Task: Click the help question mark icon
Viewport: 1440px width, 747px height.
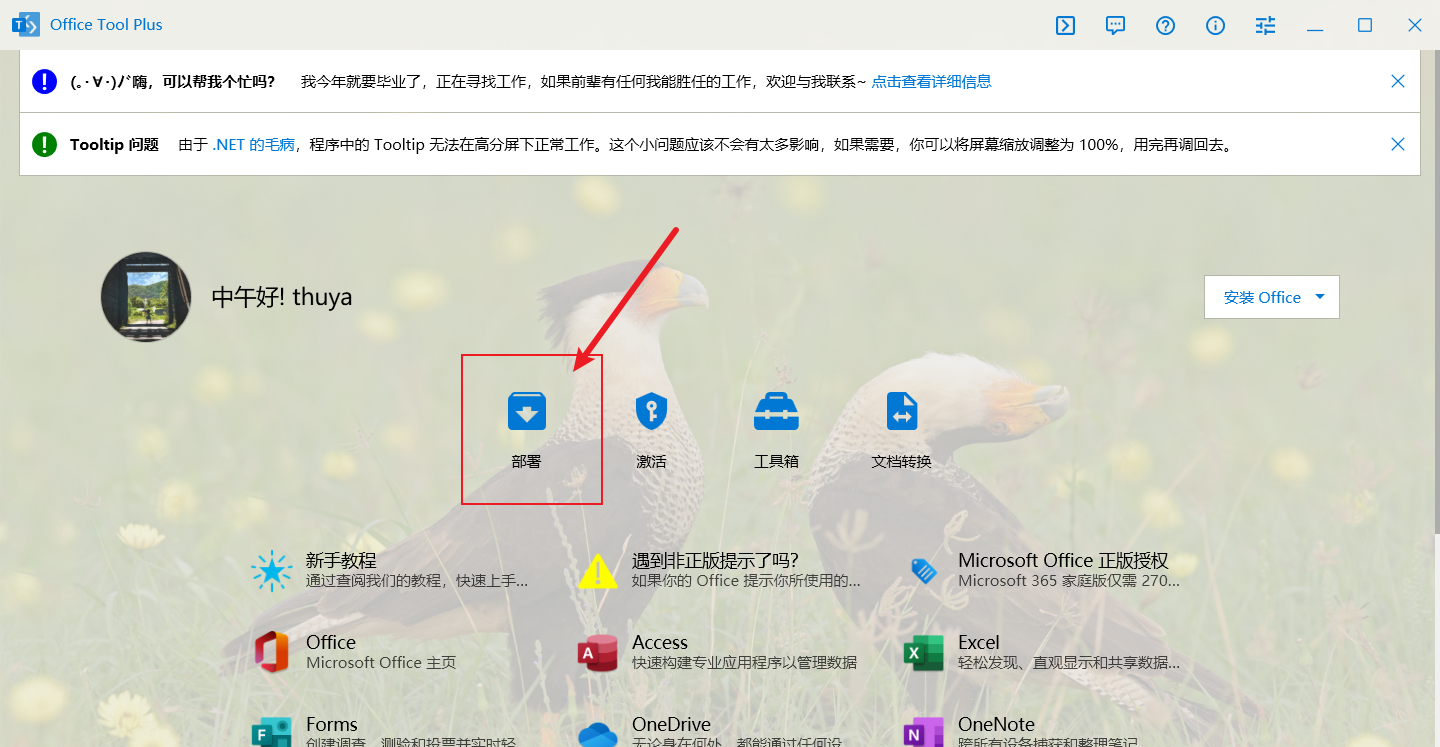Action: click(1165, 25)
